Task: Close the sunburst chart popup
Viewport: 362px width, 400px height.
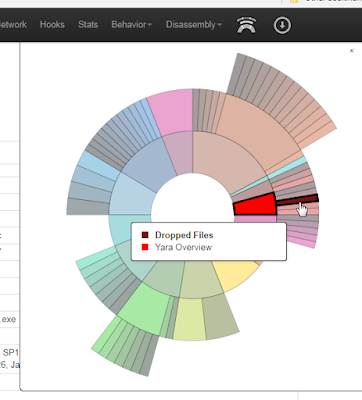Action: tap(351, 51)
